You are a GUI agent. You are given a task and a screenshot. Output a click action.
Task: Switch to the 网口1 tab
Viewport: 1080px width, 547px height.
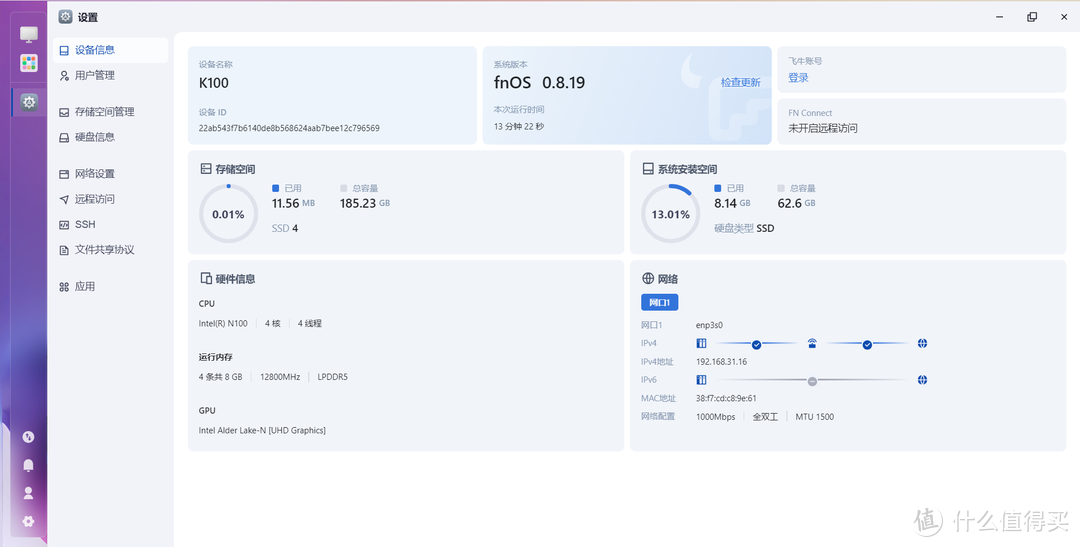point(659,302)
